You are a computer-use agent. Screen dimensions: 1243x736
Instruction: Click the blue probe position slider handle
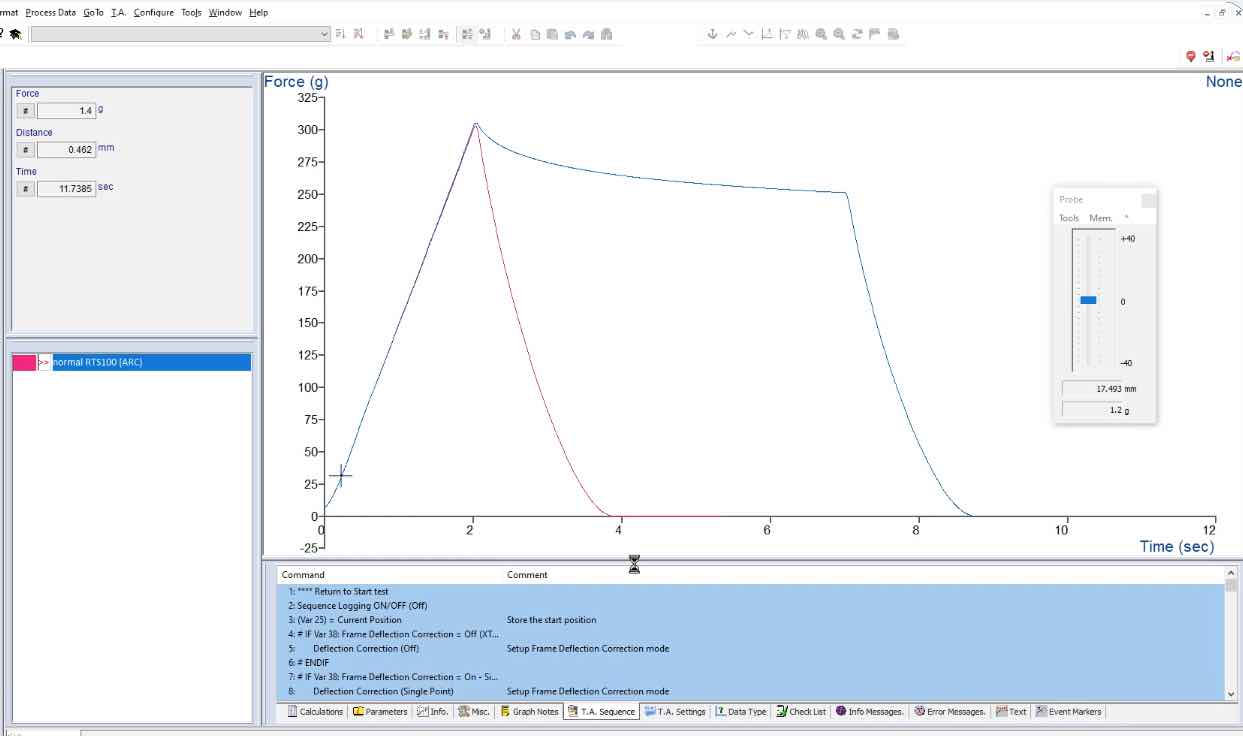click(x=1090, y=299)
